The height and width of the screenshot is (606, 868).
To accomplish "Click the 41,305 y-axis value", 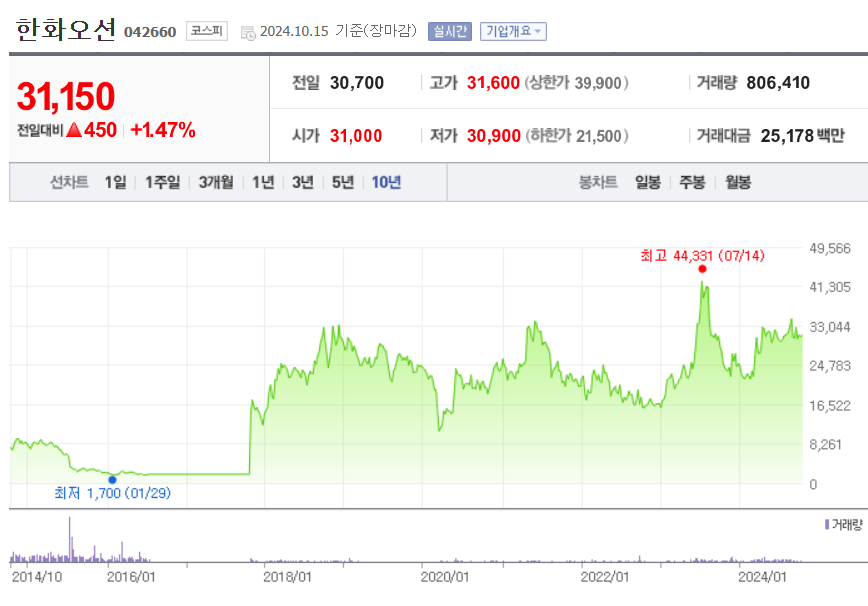I will coord(830,287).
